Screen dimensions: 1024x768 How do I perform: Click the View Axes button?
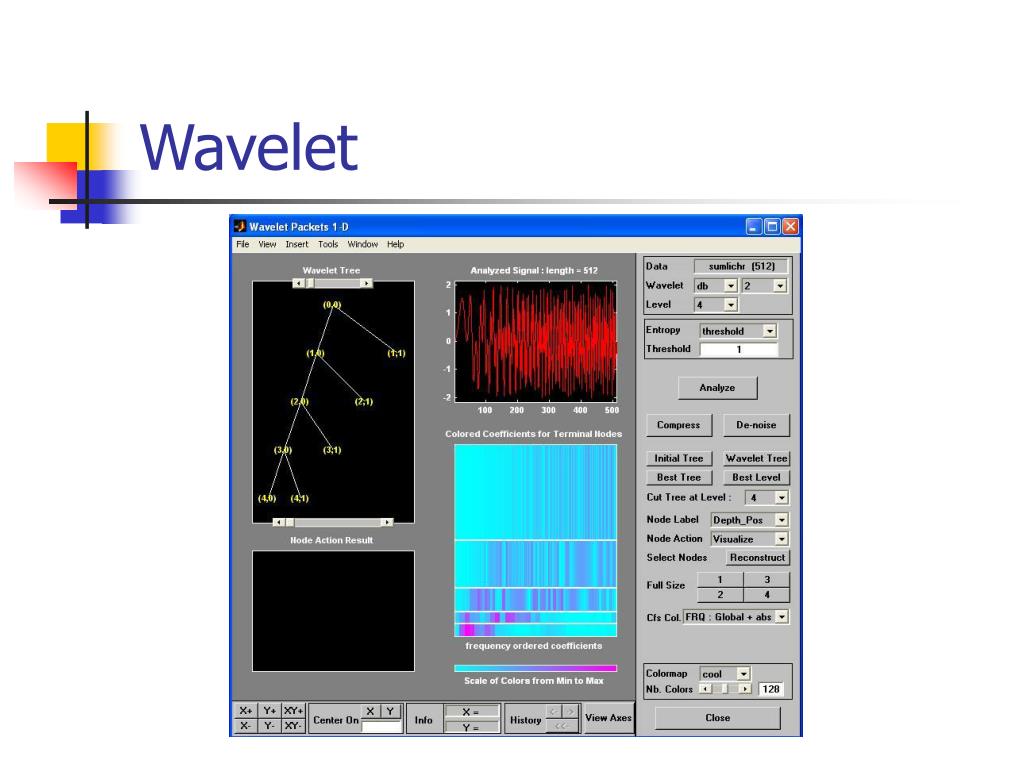click(609, 718)
